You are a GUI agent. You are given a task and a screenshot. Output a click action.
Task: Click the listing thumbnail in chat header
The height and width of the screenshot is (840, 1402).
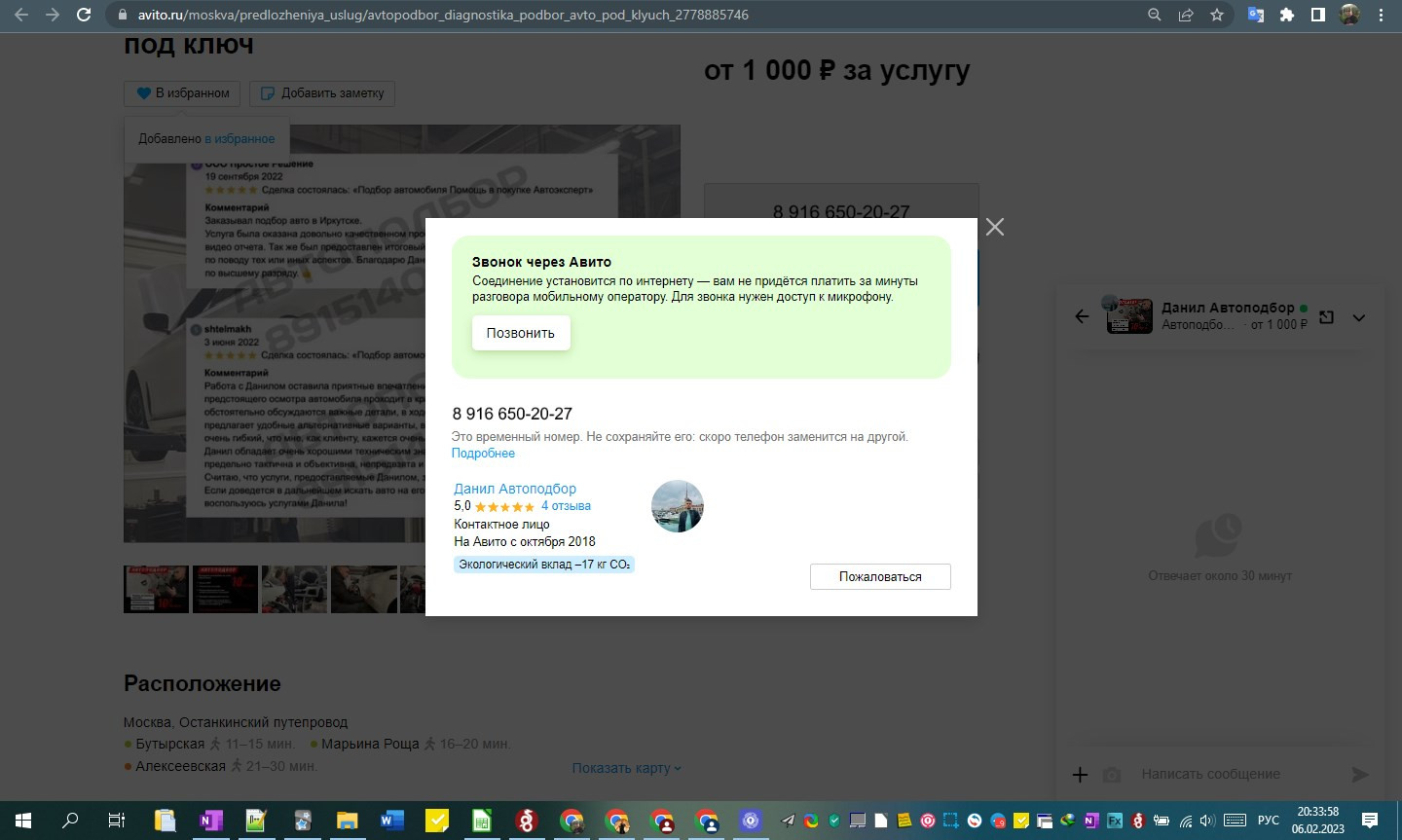[1129, 316]
